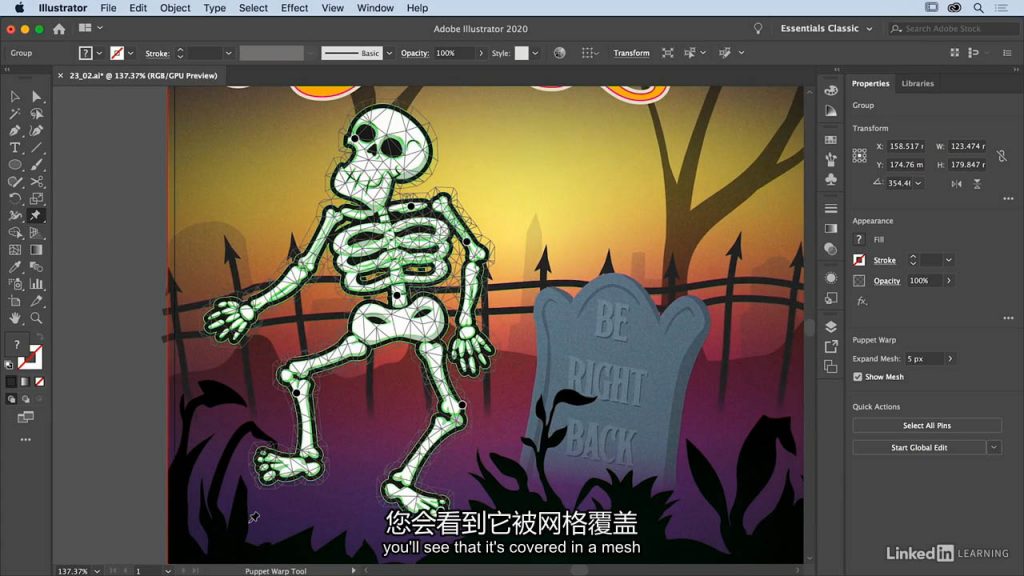
Task: Select the Mesh tool
Action: pyautogui.click(x=14, y=249)
